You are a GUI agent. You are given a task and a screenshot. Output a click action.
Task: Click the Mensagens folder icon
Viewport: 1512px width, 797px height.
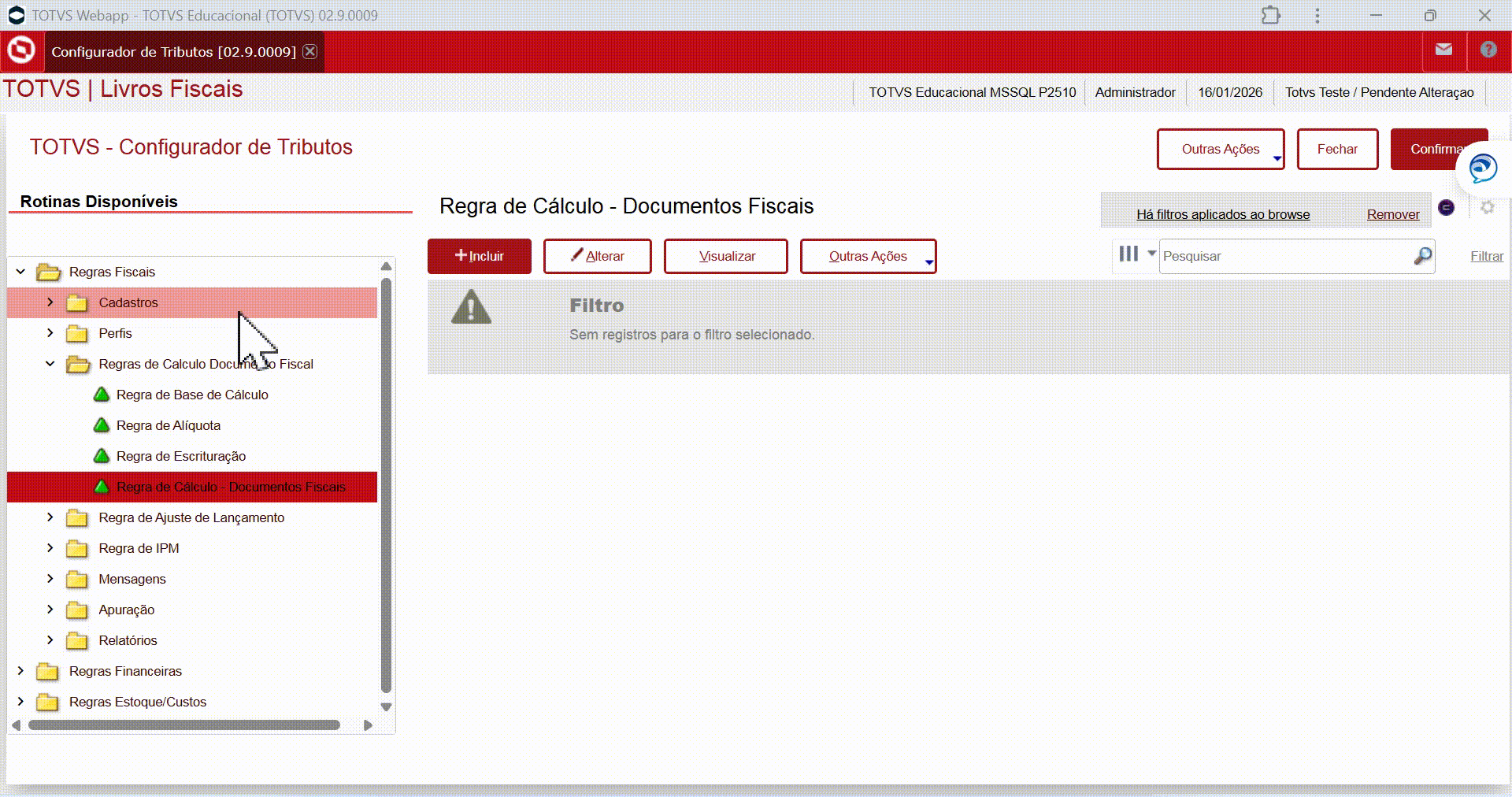(77, 579)
